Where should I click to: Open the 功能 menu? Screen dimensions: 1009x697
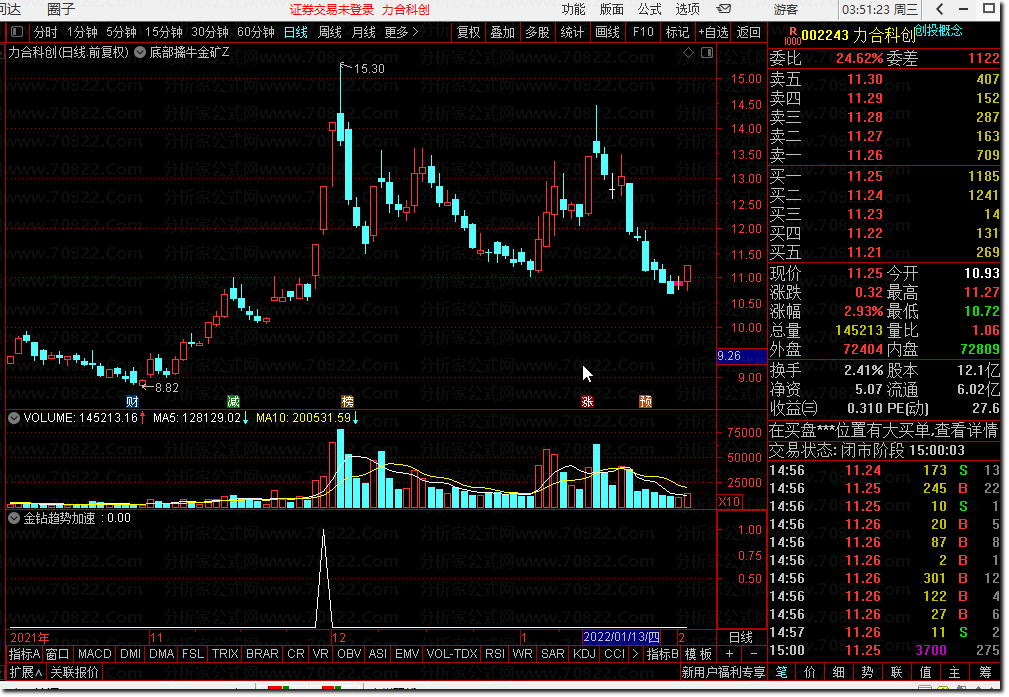(x=573, y=9)
